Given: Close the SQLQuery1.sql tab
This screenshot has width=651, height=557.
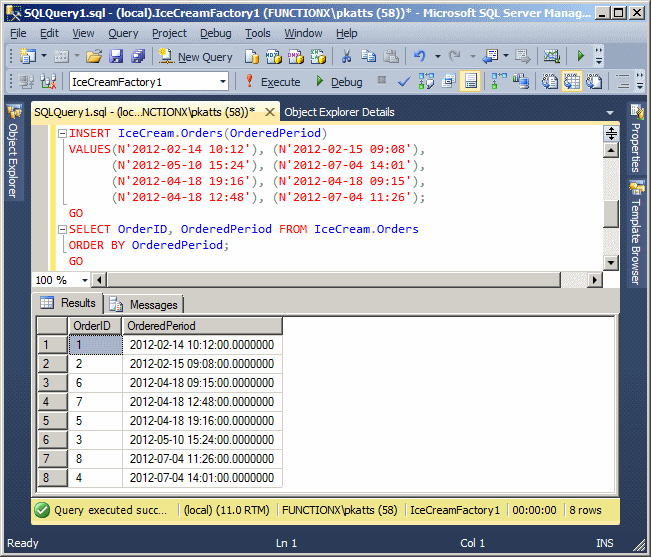Looking at the screenshot, I should tap(270, 112).
